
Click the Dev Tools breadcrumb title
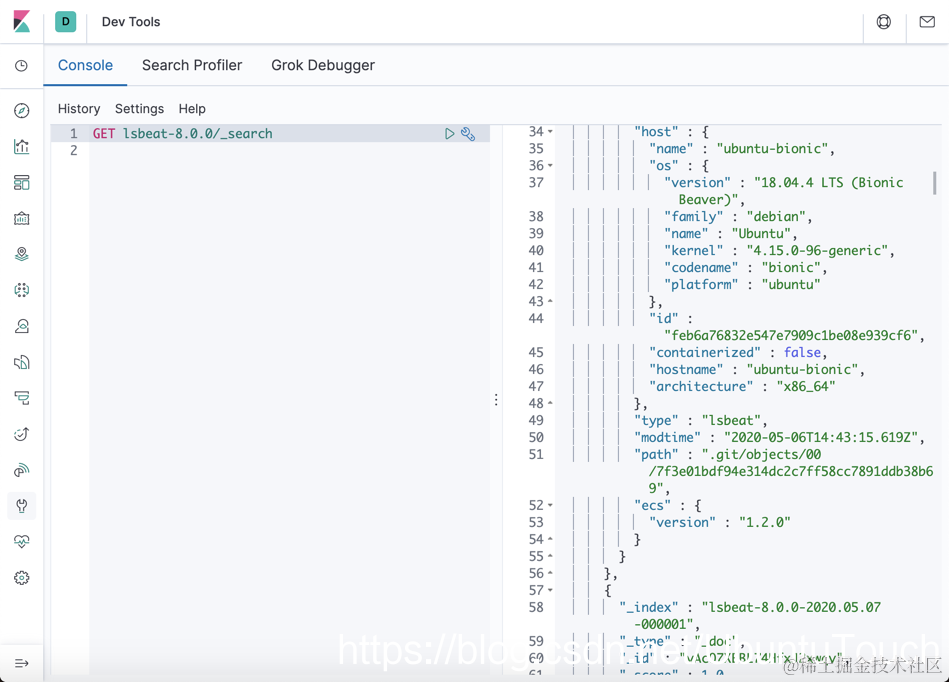[131, 22]
